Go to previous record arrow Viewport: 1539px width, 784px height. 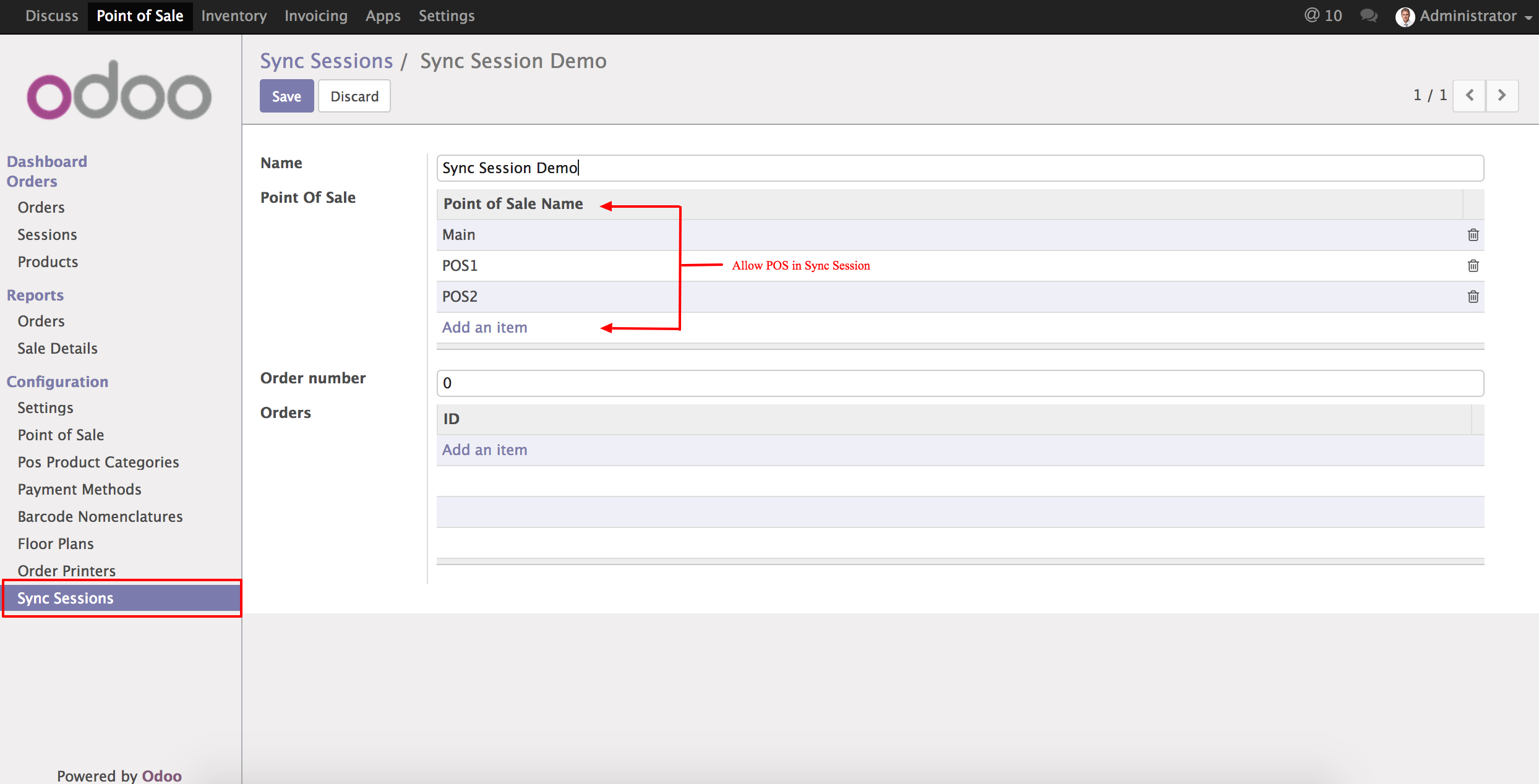click(1469, 95)
